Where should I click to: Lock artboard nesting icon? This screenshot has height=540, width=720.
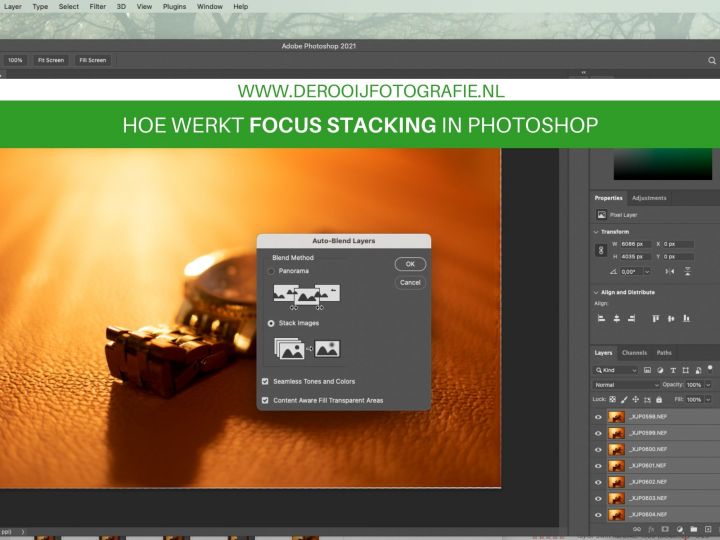pos(647,399)
